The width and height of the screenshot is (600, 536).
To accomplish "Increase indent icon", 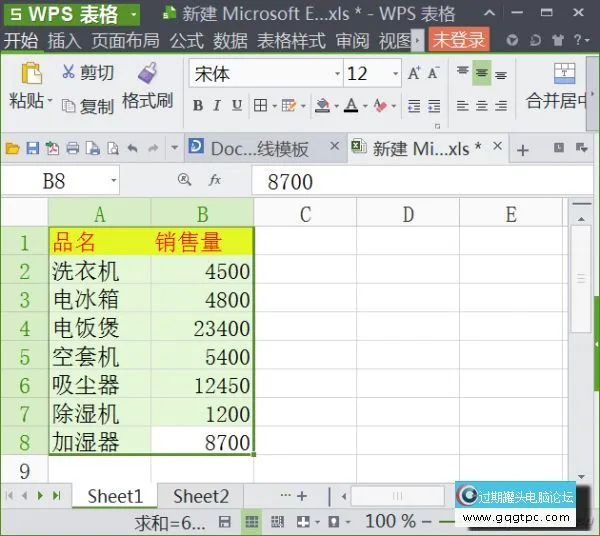I will (434, 106).
